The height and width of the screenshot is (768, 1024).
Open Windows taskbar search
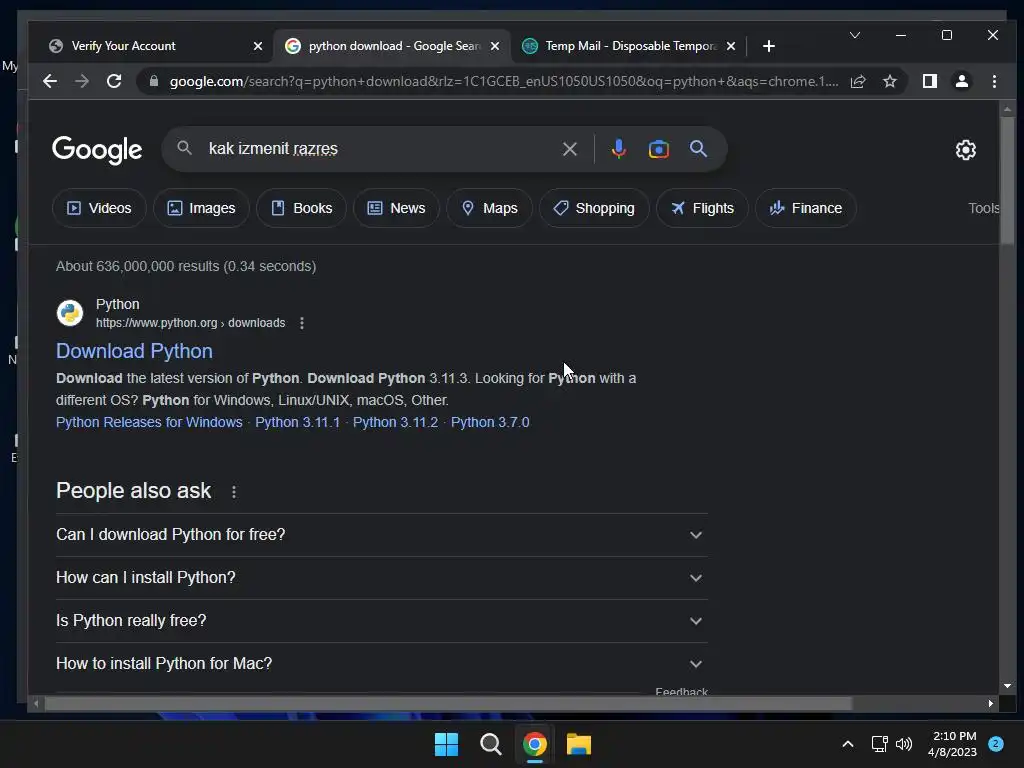point(490,744)
